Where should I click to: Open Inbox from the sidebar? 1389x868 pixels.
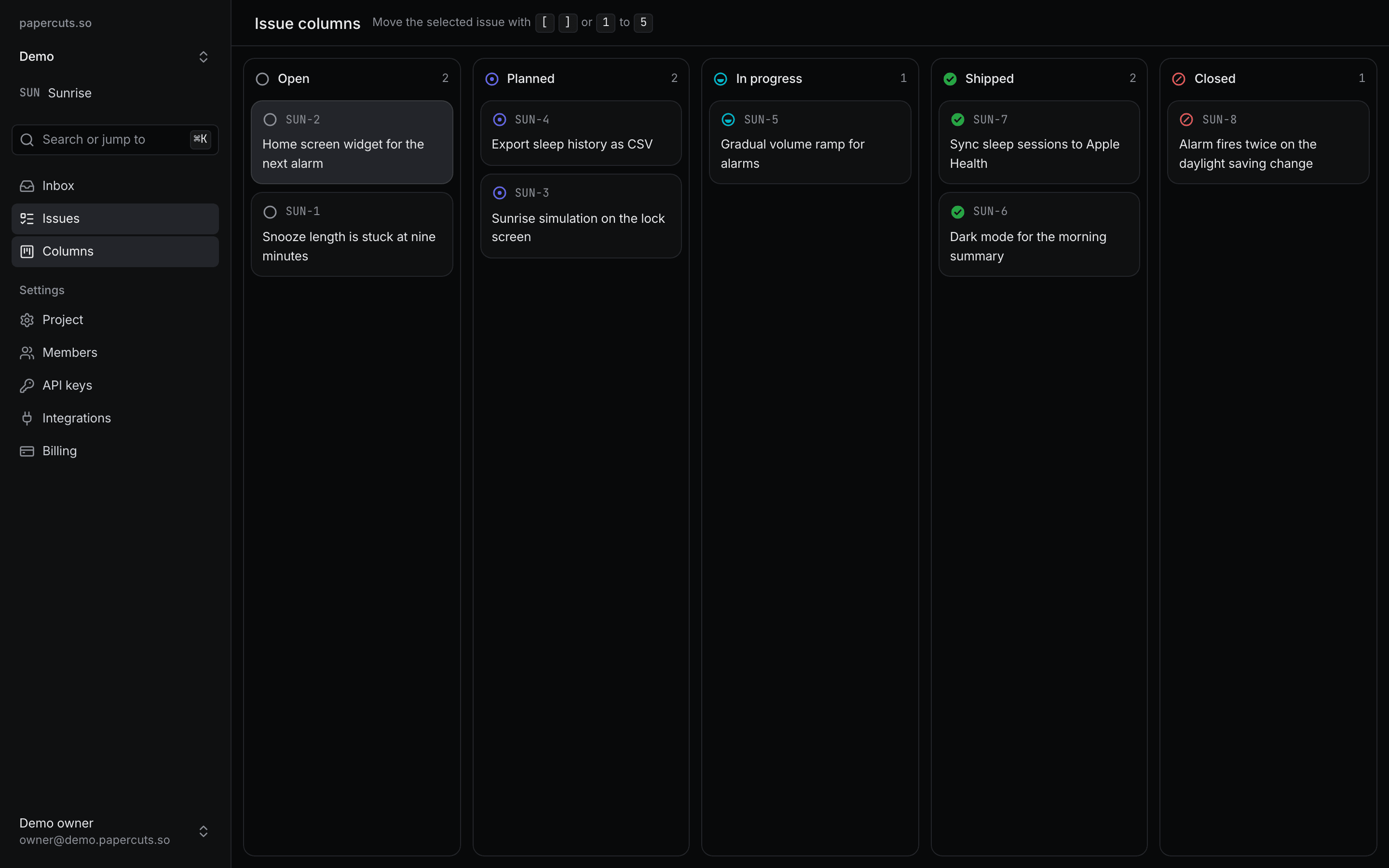pos(115,186)
